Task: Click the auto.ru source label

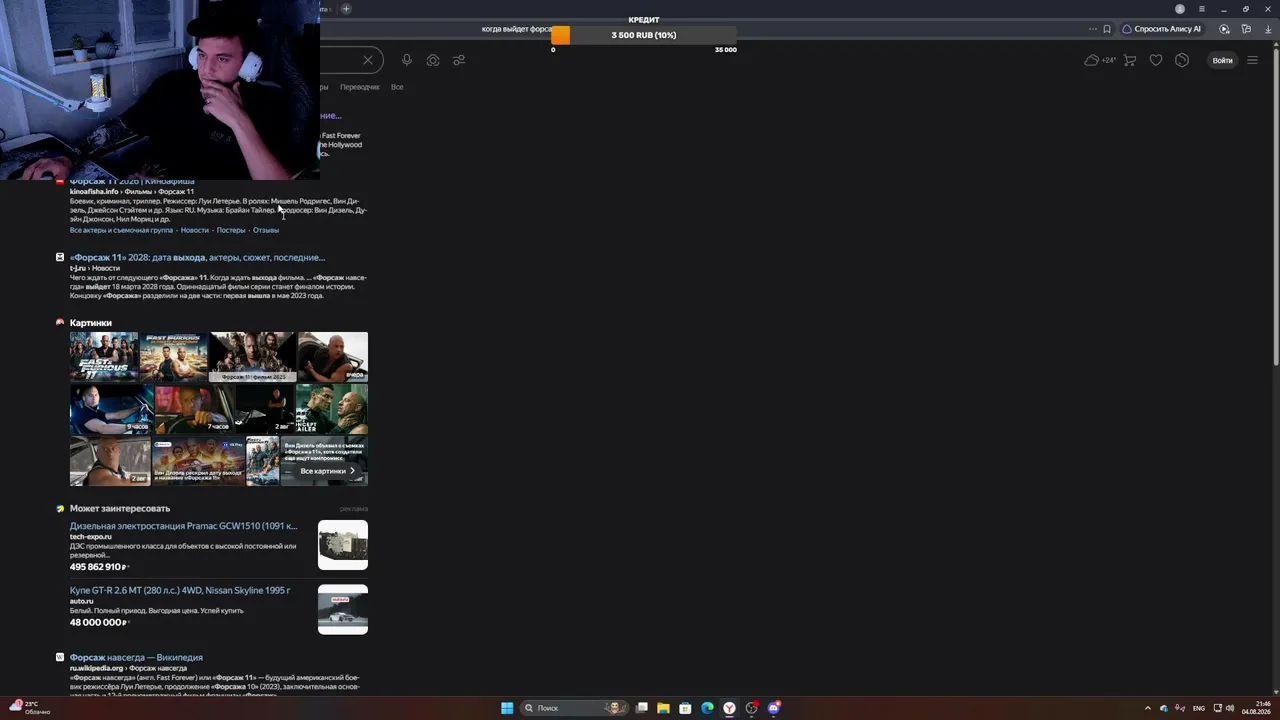Action: [x=81, y=601]
